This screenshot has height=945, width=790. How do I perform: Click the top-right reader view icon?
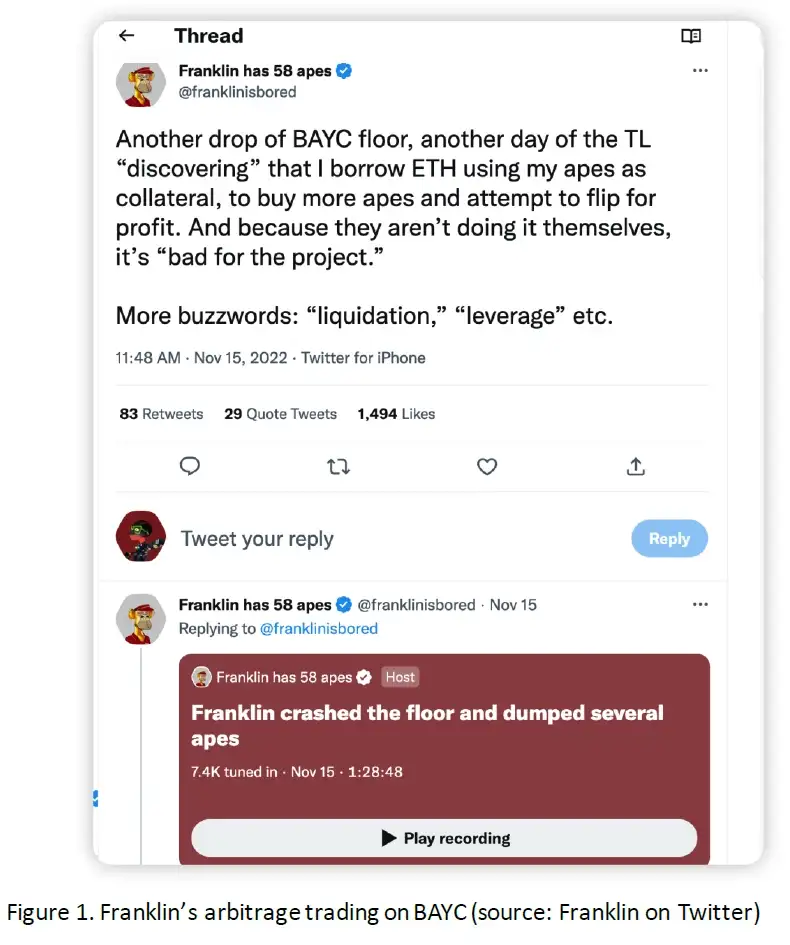tap(691, 36)
